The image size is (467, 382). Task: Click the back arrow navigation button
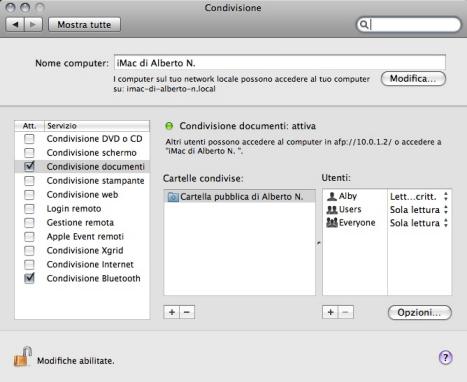pyautogui.click(x=15, y=25)
